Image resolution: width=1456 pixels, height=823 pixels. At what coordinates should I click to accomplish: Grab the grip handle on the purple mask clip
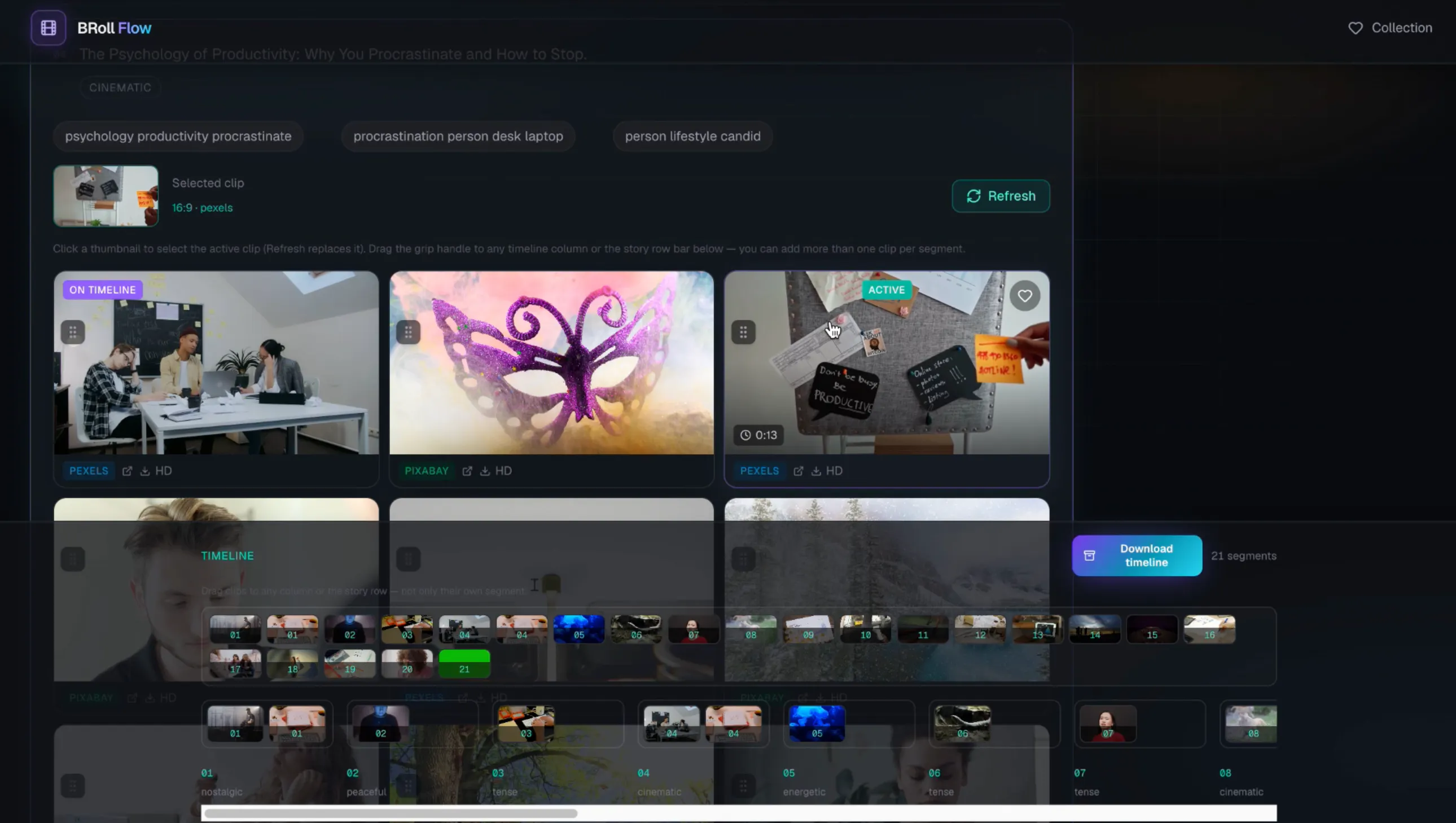[x=408, y=332]
